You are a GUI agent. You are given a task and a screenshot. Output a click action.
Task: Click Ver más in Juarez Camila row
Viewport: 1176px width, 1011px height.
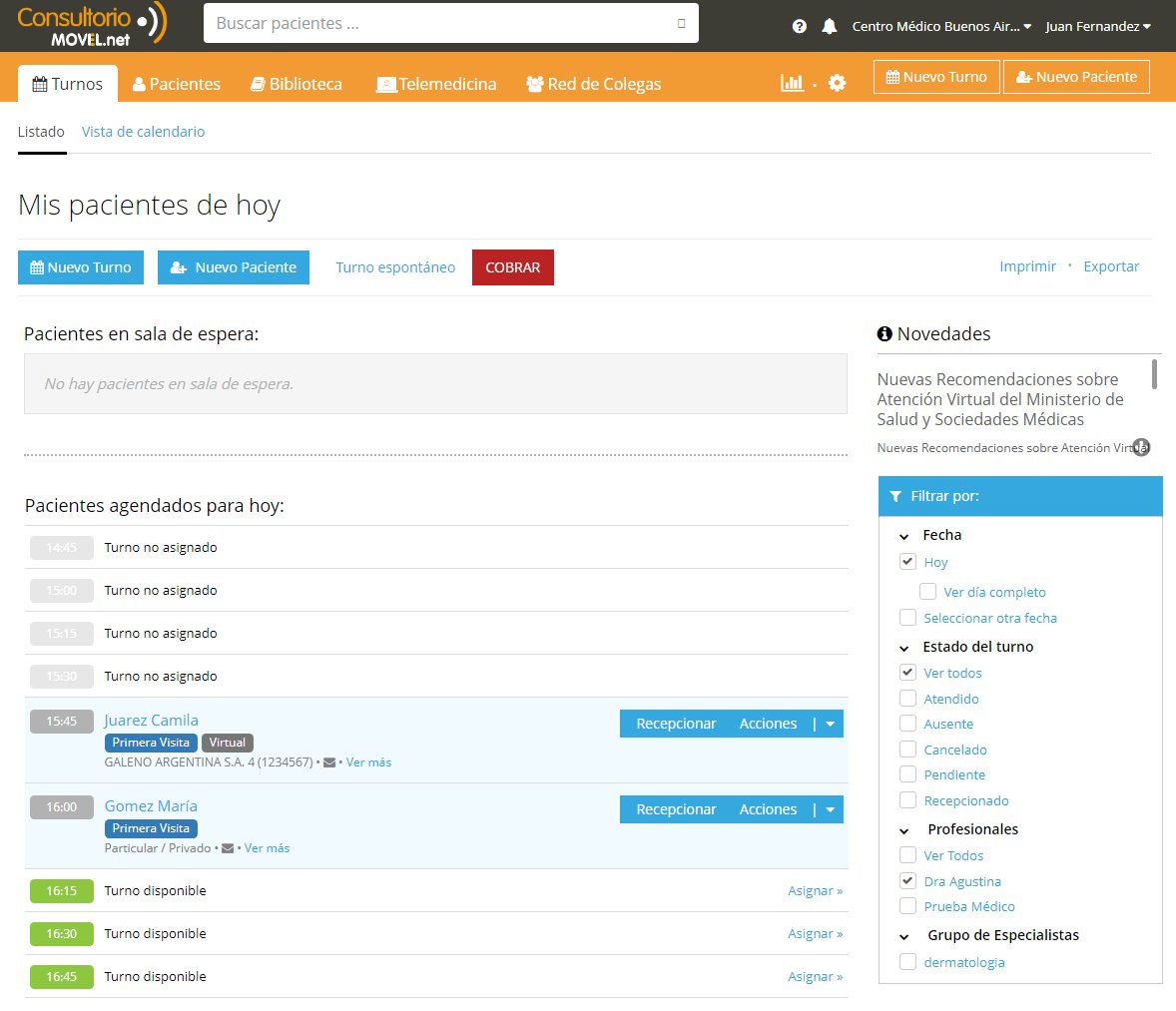click(368, 762)
